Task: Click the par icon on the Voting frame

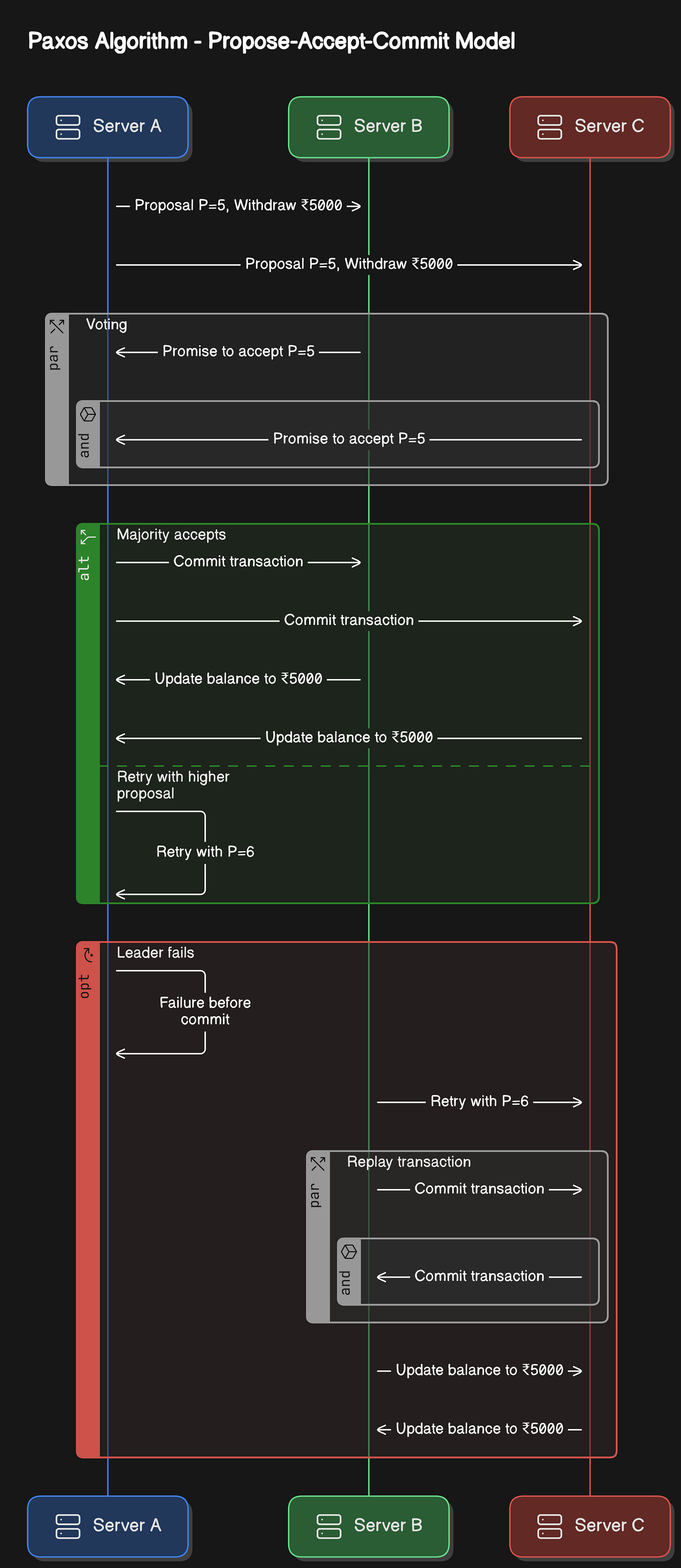Action: (57, 326)
